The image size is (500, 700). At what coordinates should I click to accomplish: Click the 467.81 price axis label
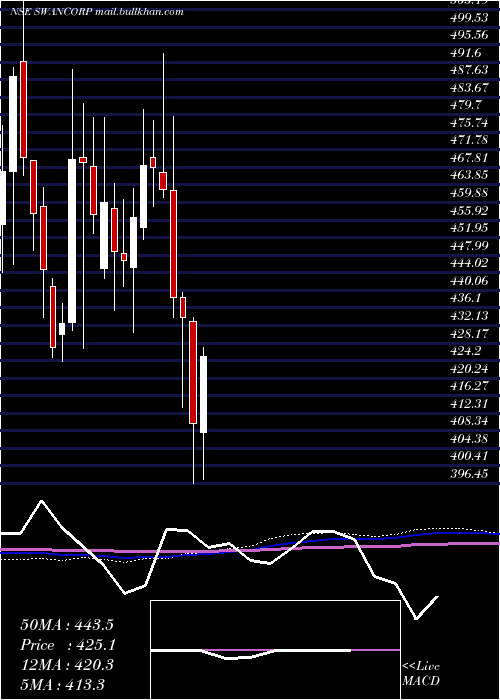(x=469, y=158)
